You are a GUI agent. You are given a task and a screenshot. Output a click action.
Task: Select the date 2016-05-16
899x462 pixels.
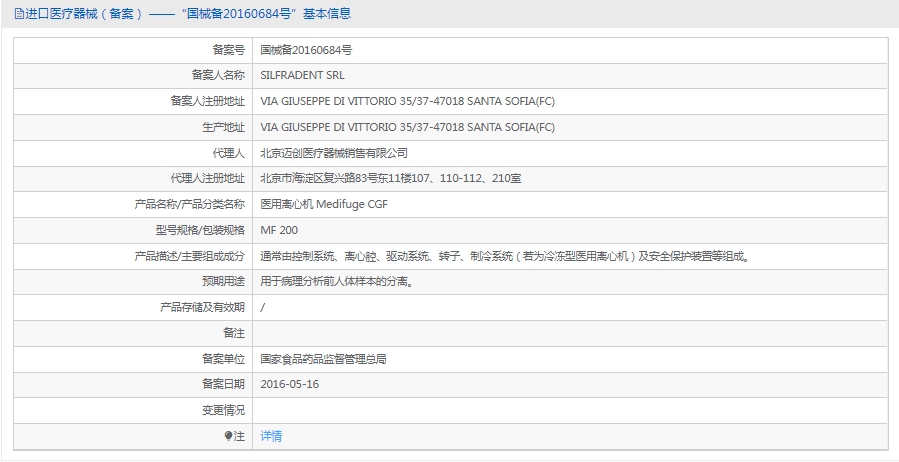tap(290, 385)
